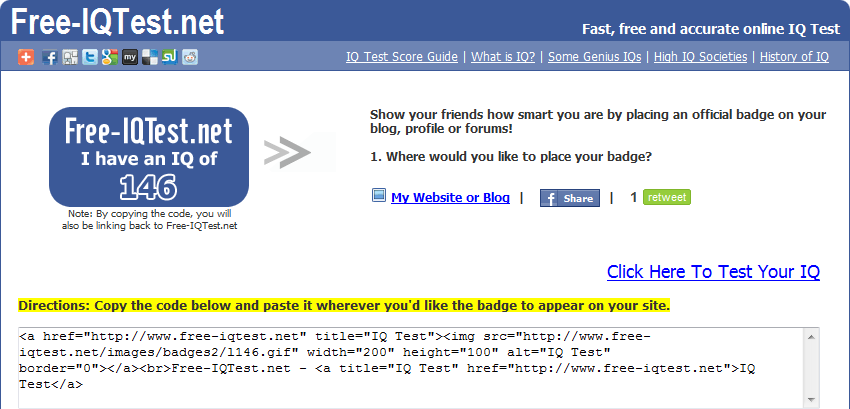Share on MySpace via the my icon
Image resolution: width=850 pixels, height=409 pixels.
click(130, 57)
